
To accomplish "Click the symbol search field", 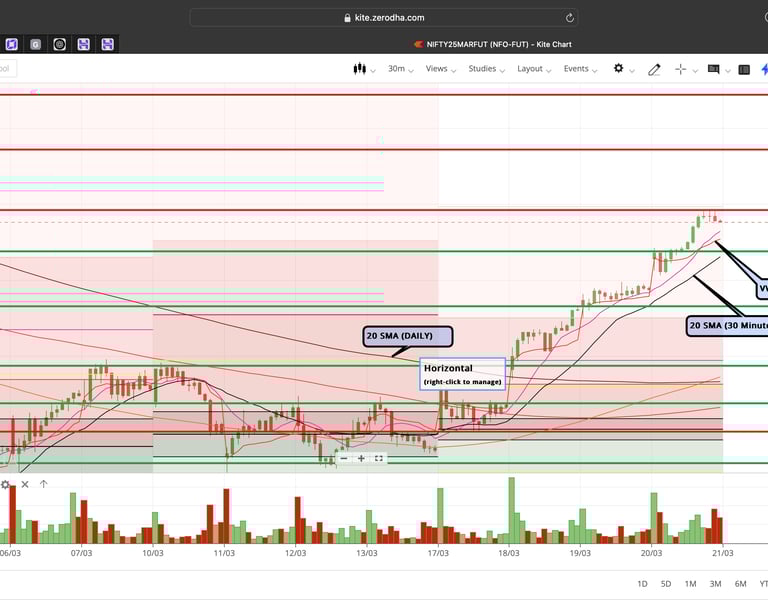I will 7,69.
